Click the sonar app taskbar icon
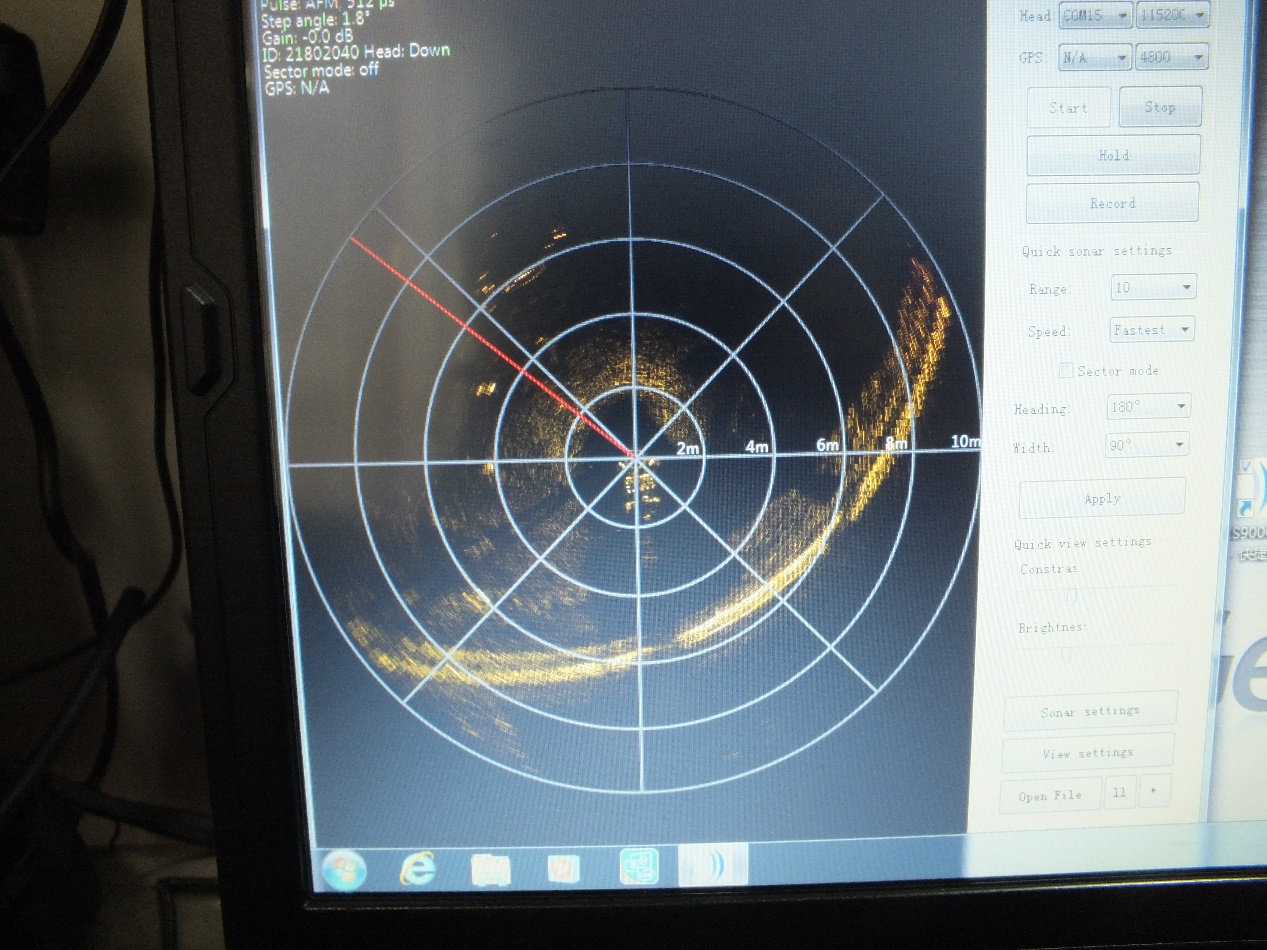This screenshot has height=950, width=1267. [713, 865]
